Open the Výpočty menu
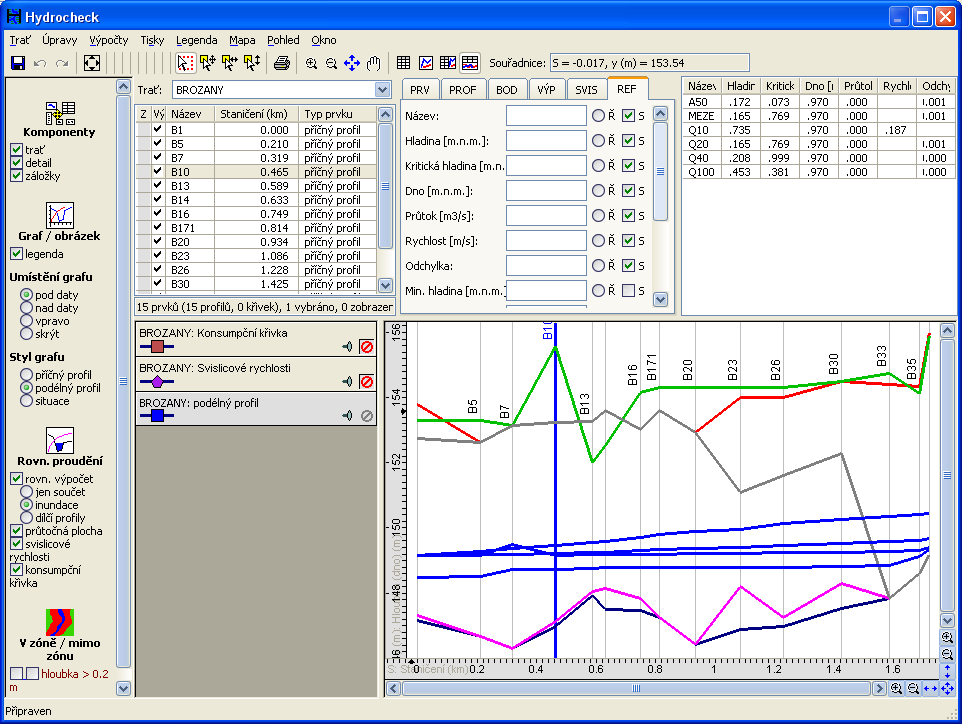The width and height of the screenshot is (962, 724). point(108,40)
